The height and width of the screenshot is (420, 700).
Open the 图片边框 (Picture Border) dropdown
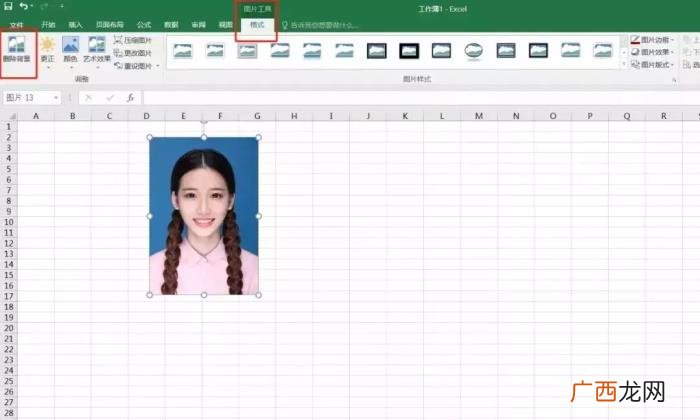652,40
